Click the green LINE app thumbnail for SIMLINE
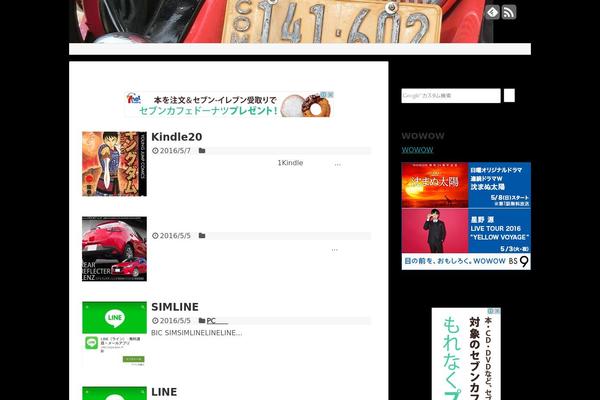 (x=114, y=334)
